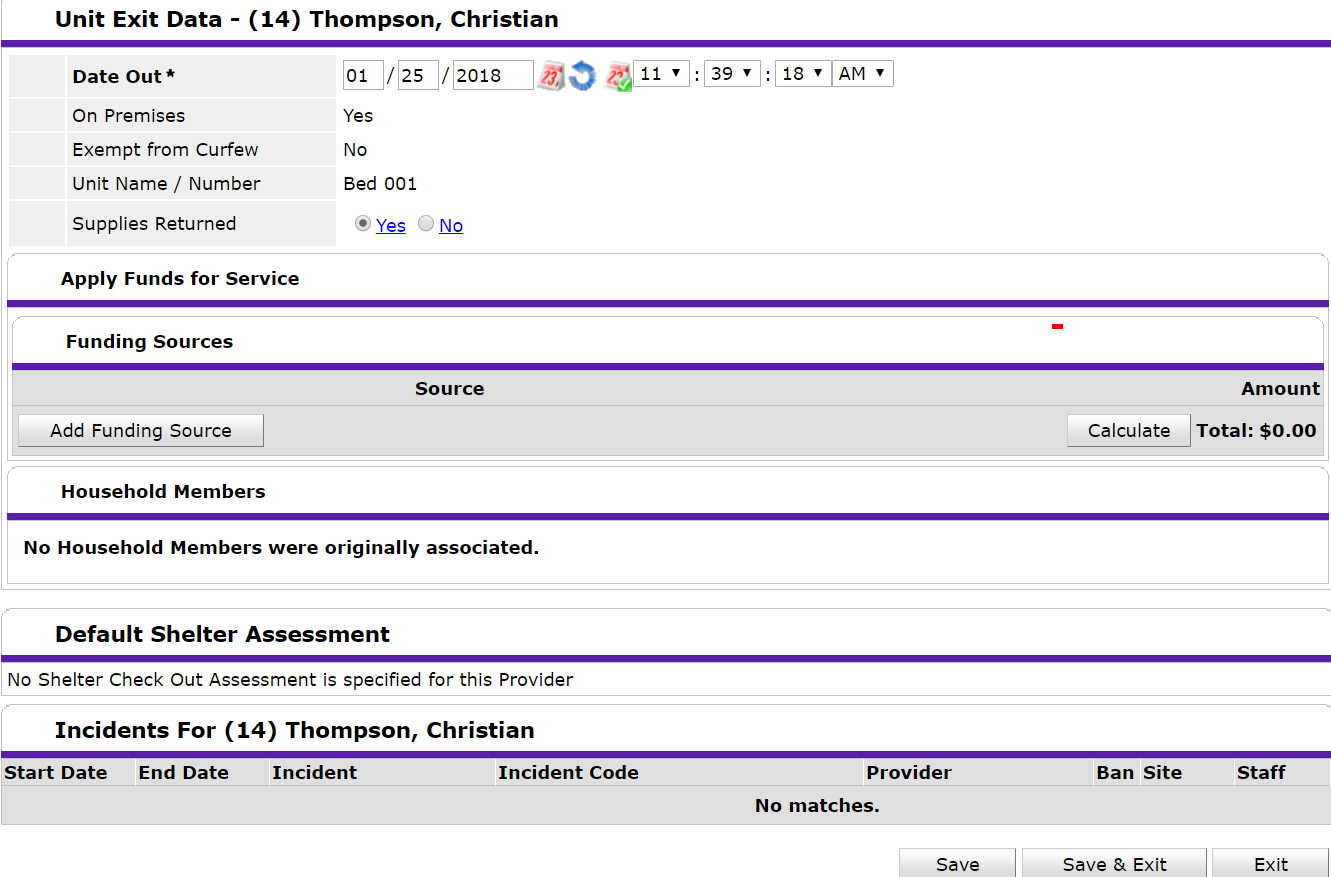Image resolution: width=1331 pixels, height=877 pixels.
Task: Click the month field in Date Out
Action: (363, 76)
